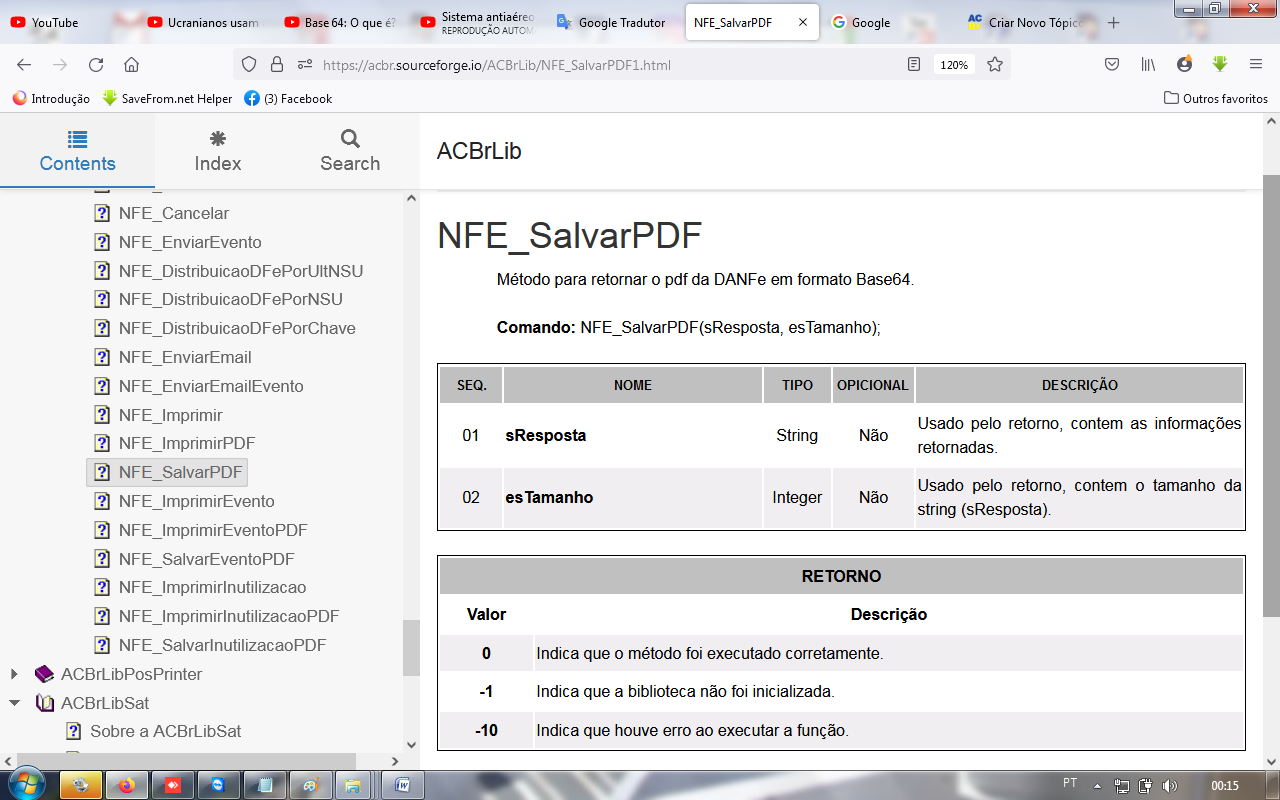Open the system tray volume control
The width and height of the screenshot is (1280, 800).
click(x=1170, y=786)
